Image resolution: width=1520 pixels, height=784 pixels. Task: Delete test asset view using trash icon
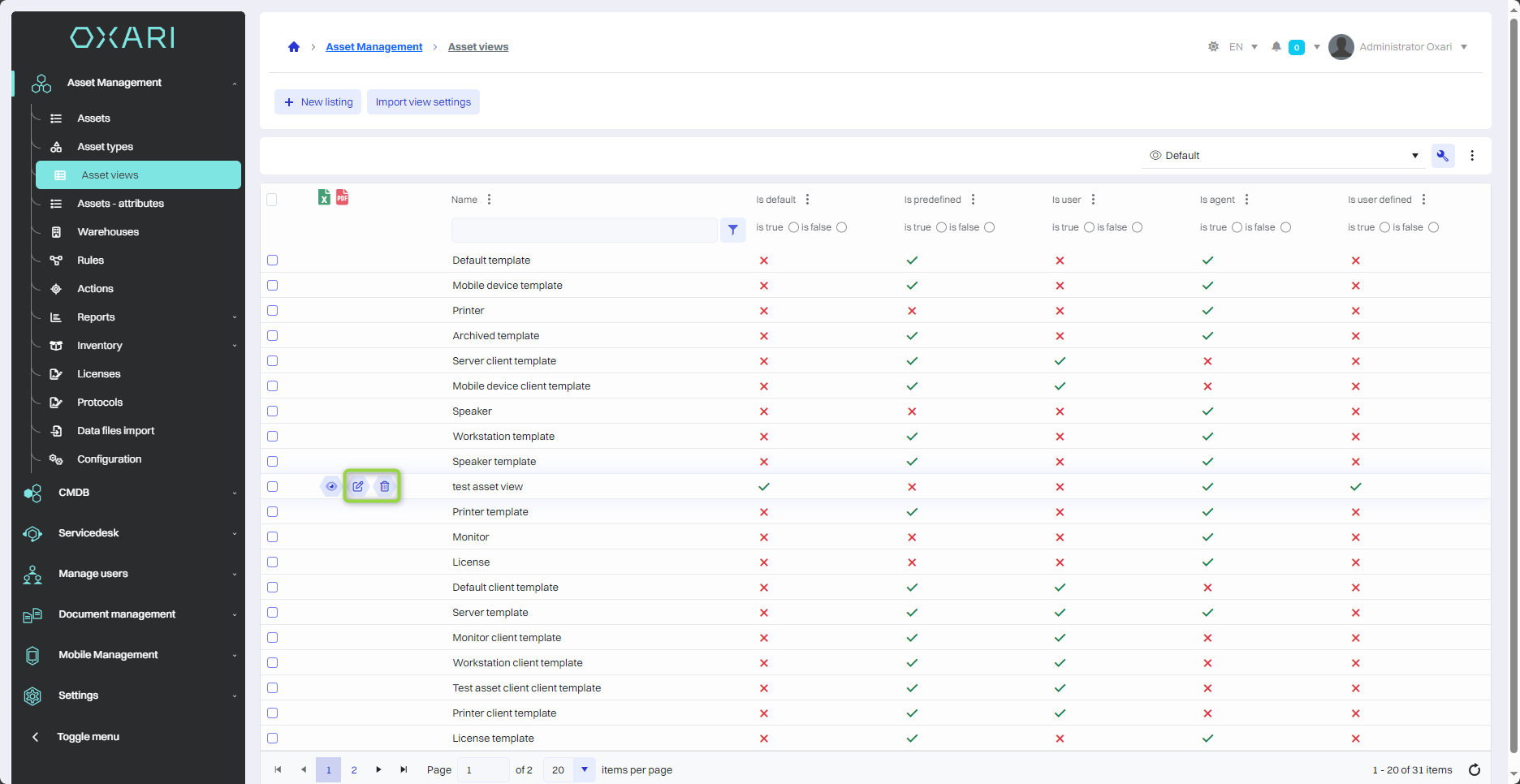[385, 486]
